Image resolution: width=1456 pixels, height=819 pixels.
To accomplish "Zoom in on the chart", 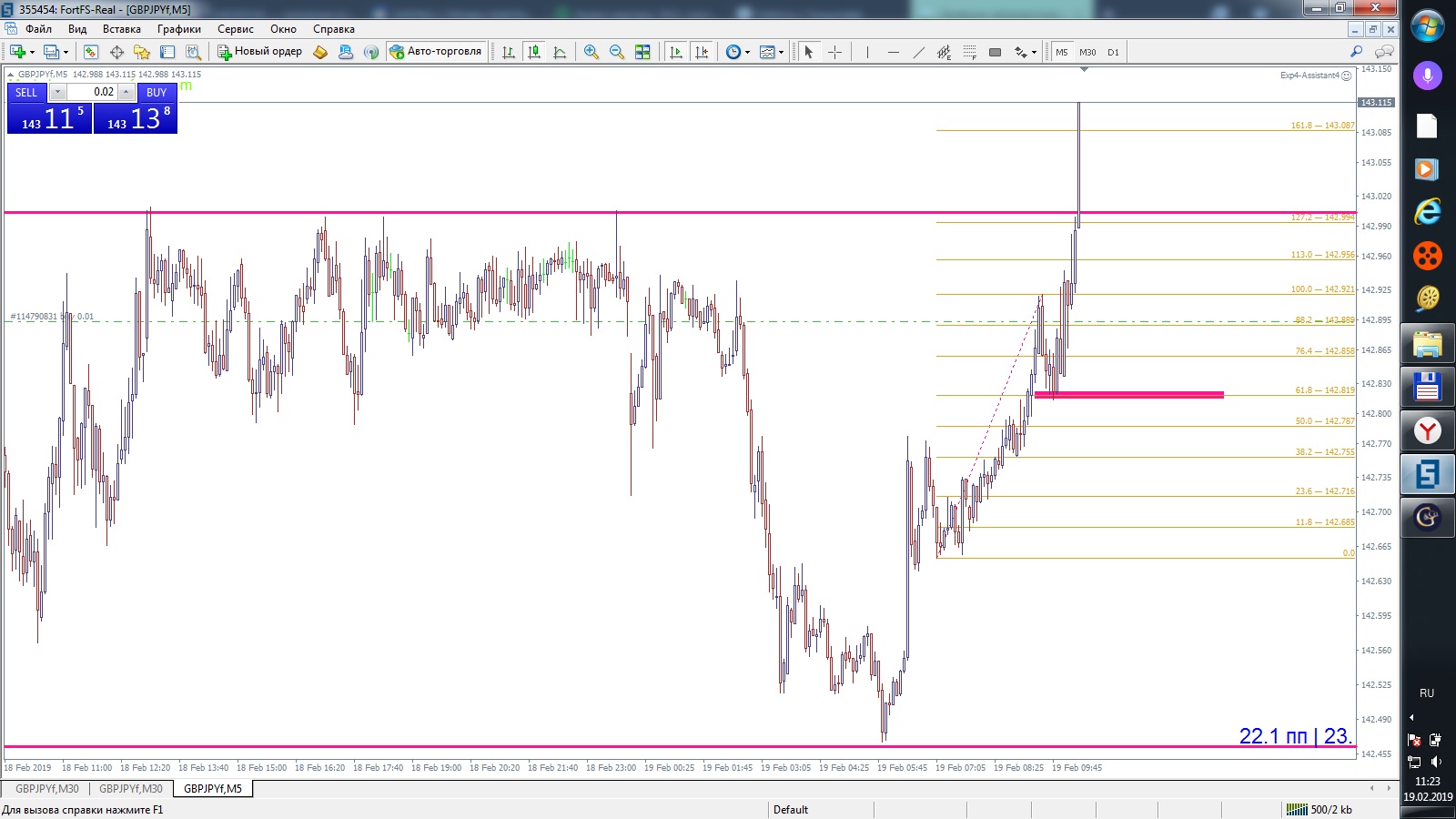I will (591, 52).
